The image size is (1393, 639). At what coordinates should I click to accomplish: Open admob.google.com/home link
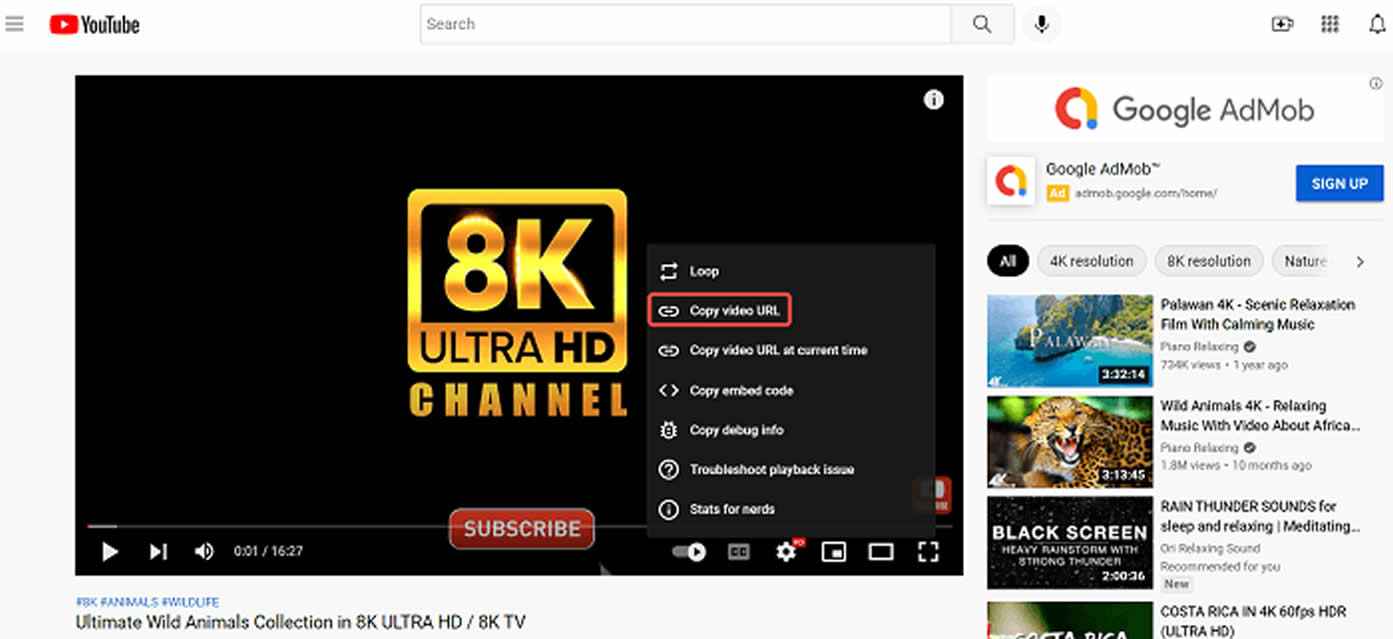coord(1145,194)
